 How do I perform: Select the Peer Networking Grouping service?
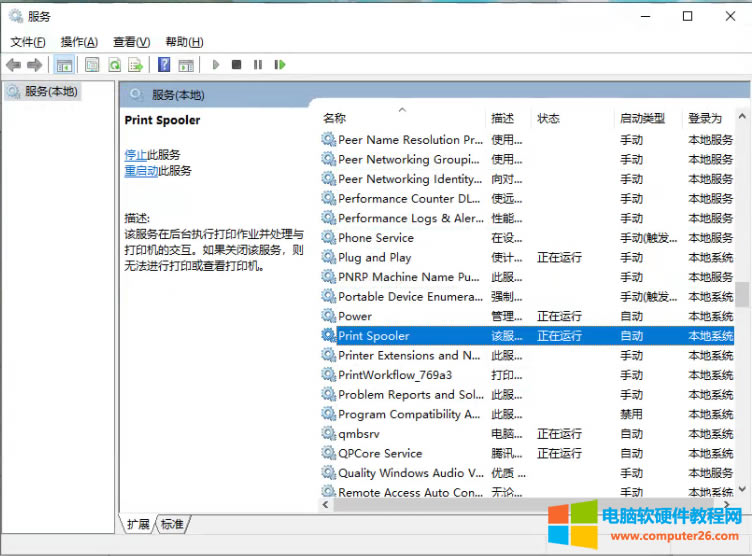click(409, 159)
